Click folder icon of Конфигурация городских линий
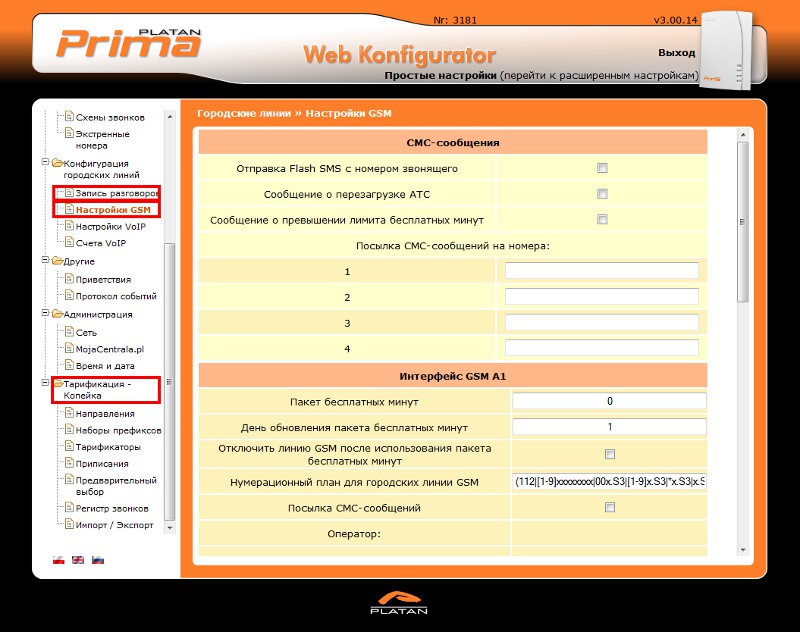 click(57, 163)
